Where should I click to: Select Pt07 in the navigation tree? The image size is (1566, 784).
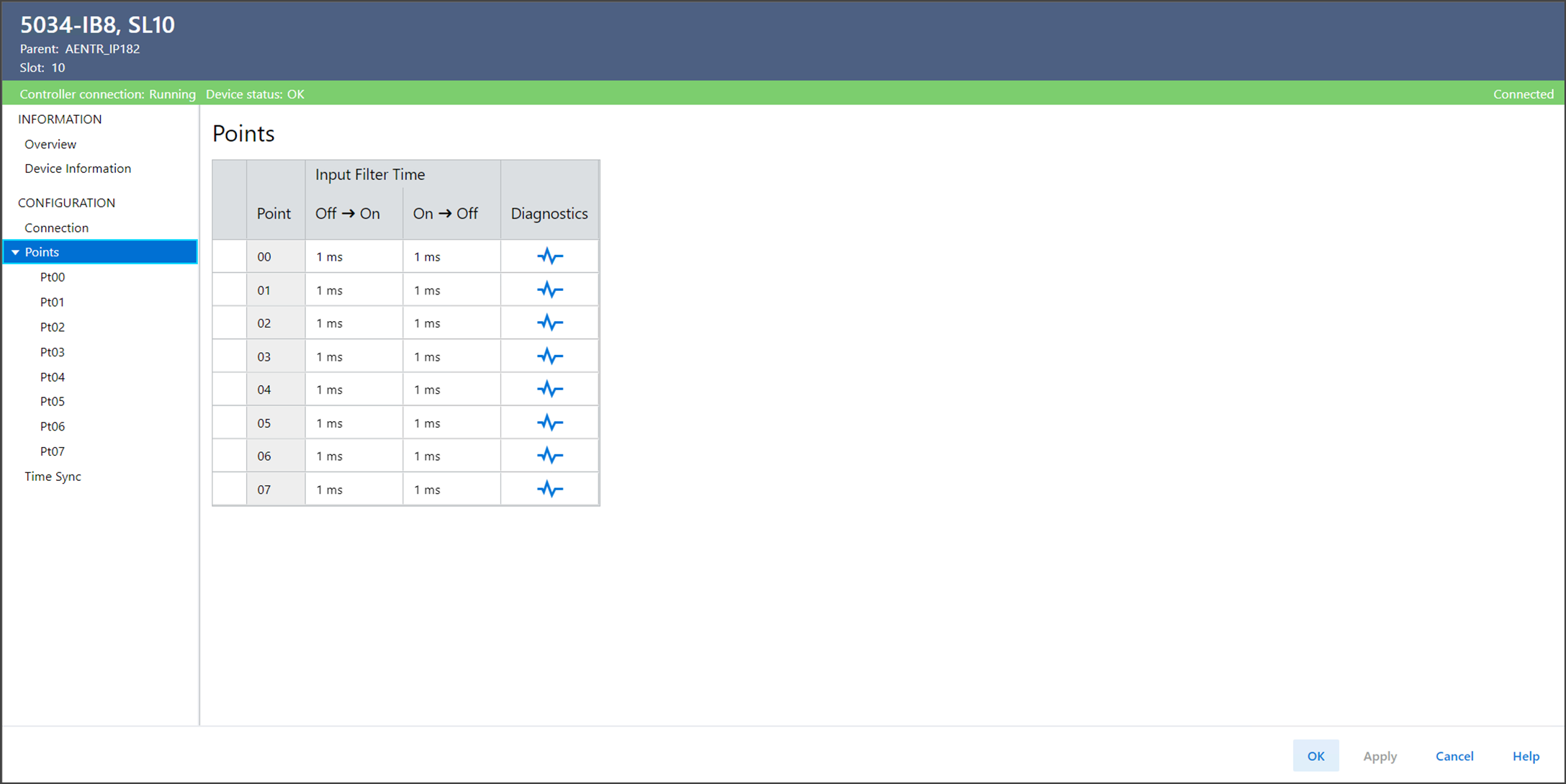click(53, 451)
